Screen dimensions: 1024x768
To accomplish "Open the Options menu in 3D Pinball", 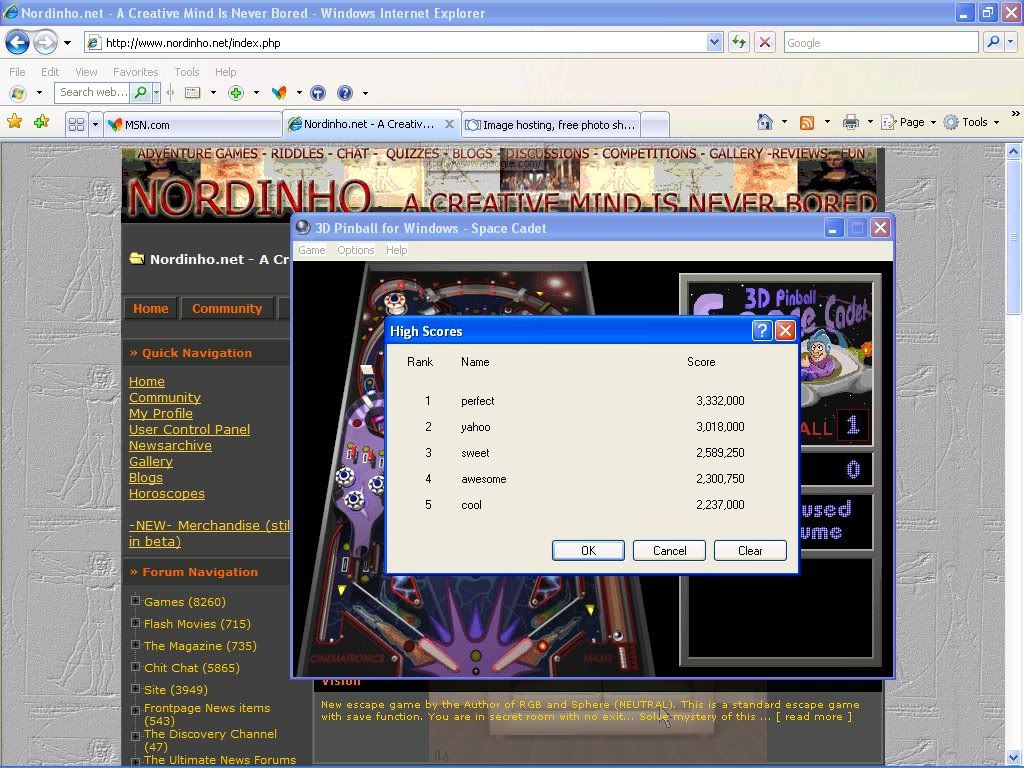I will point(355,250).
